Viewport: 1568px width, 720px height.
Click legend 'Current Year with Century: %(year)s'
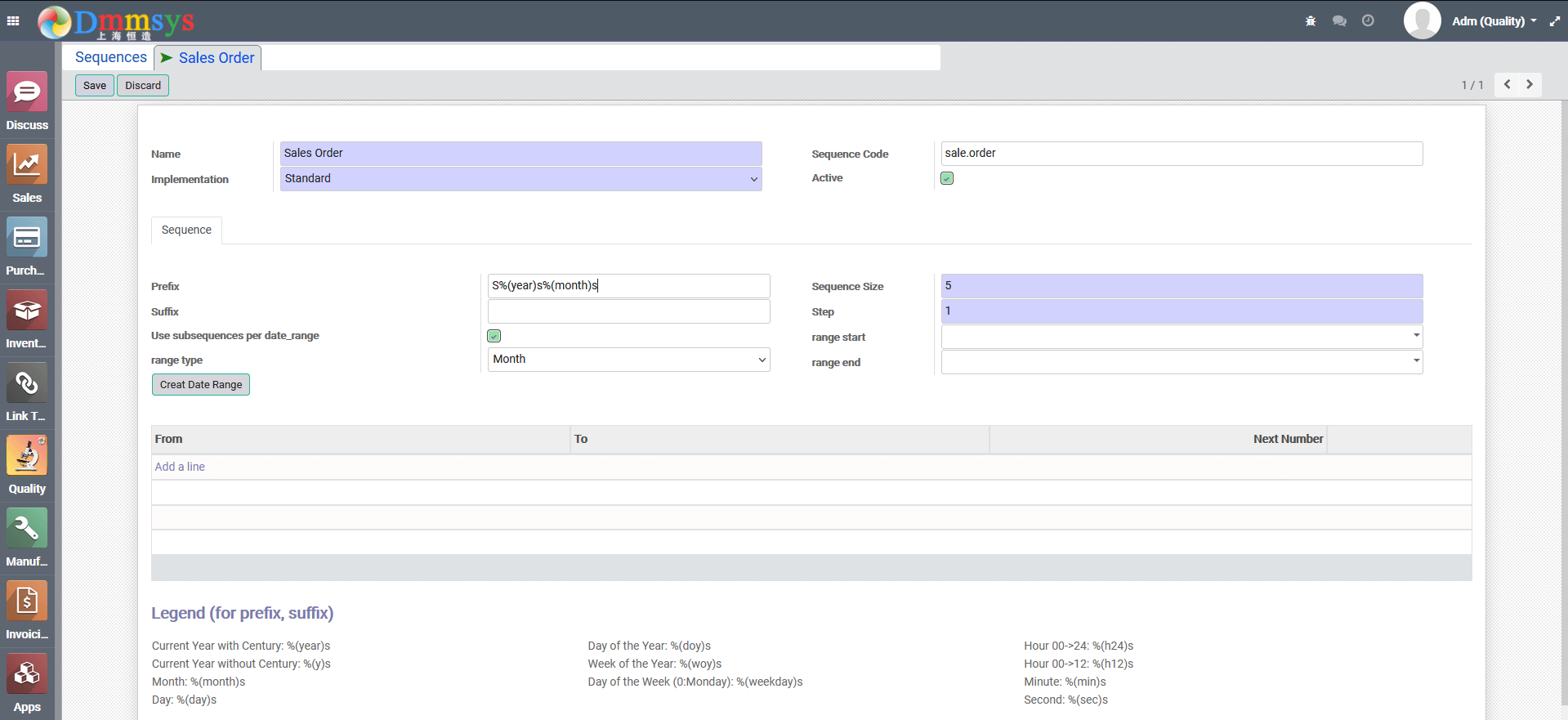click(x=241, y=646)
